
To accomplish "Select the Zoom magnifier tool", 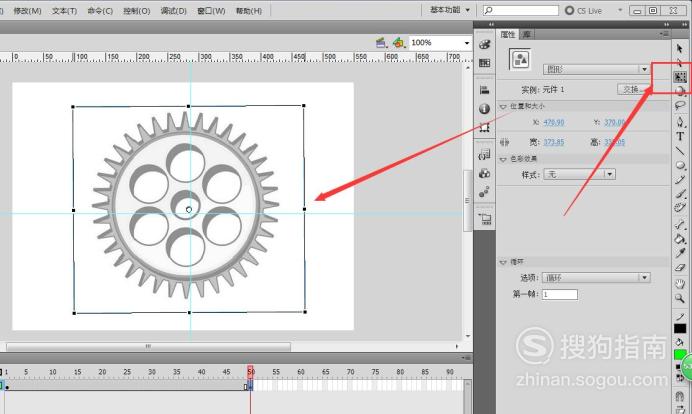I will tap(680, 298).
